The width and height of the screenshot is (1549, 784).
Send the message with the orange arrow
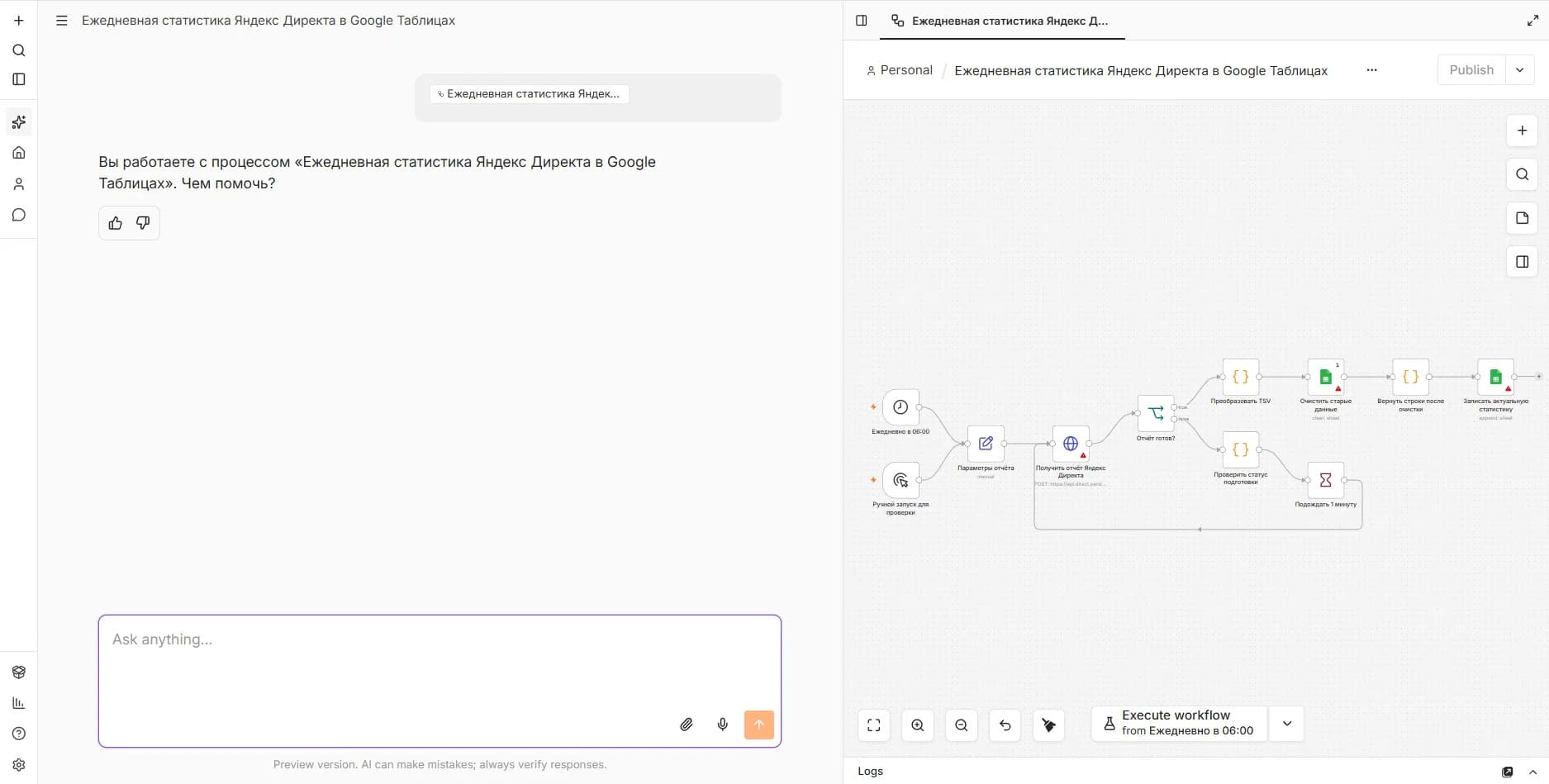(759, 725)
